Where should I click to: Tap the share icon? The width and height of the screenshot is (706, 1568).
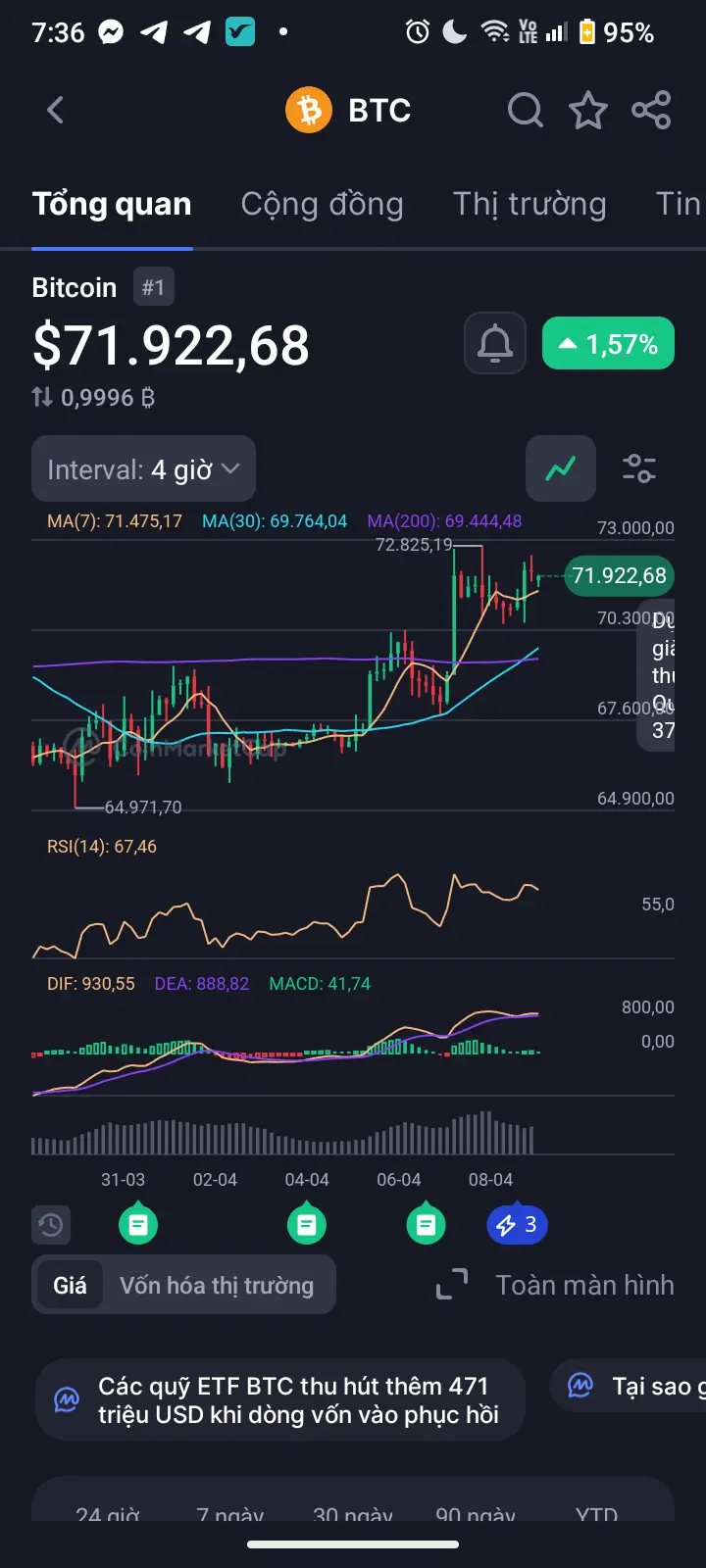click(651, 110)
